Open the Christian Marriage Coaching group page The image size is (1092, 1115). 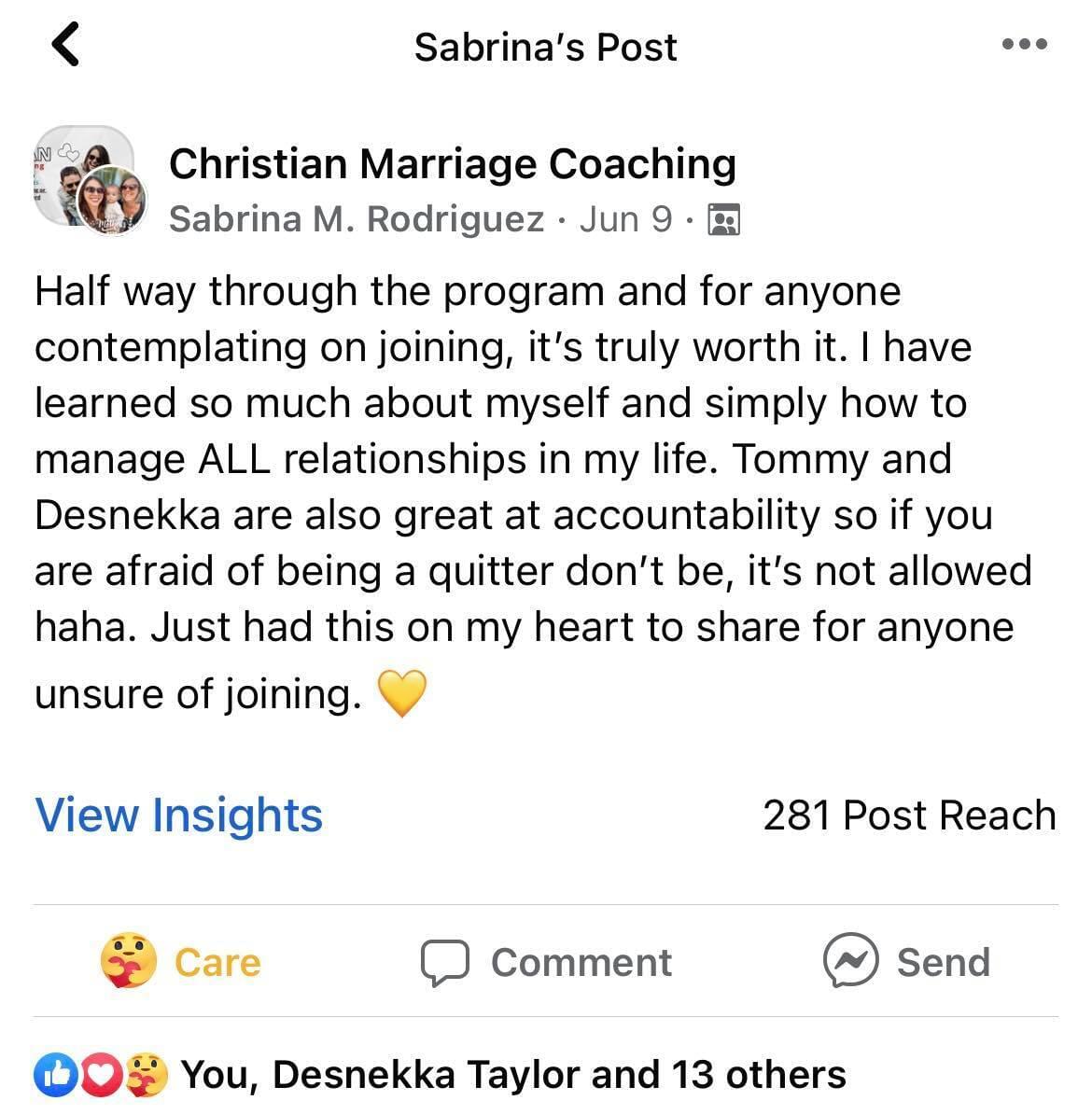point(452,163)
